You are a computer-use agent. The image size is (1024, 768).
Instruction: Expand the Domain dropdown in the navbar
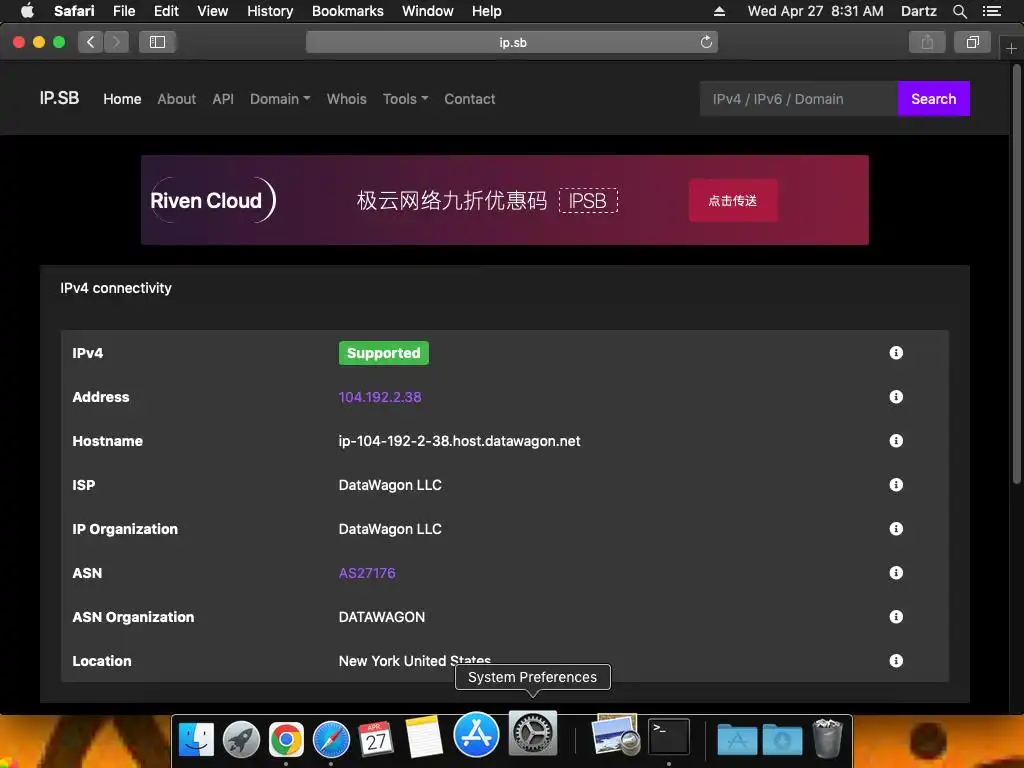point(280,99)
